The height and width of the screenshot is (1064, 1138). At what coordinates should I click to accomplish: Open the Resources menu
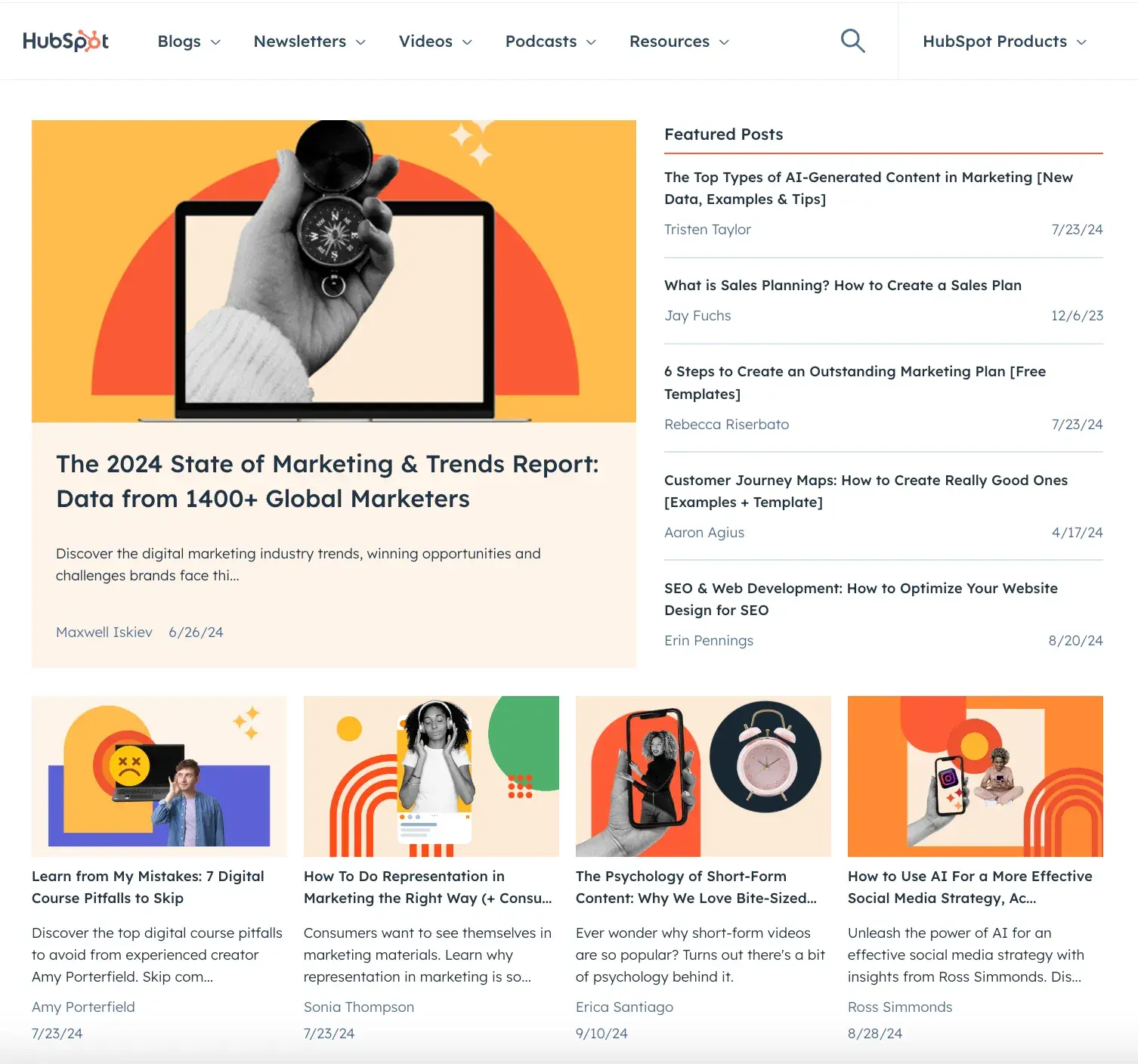click(679, 42)
